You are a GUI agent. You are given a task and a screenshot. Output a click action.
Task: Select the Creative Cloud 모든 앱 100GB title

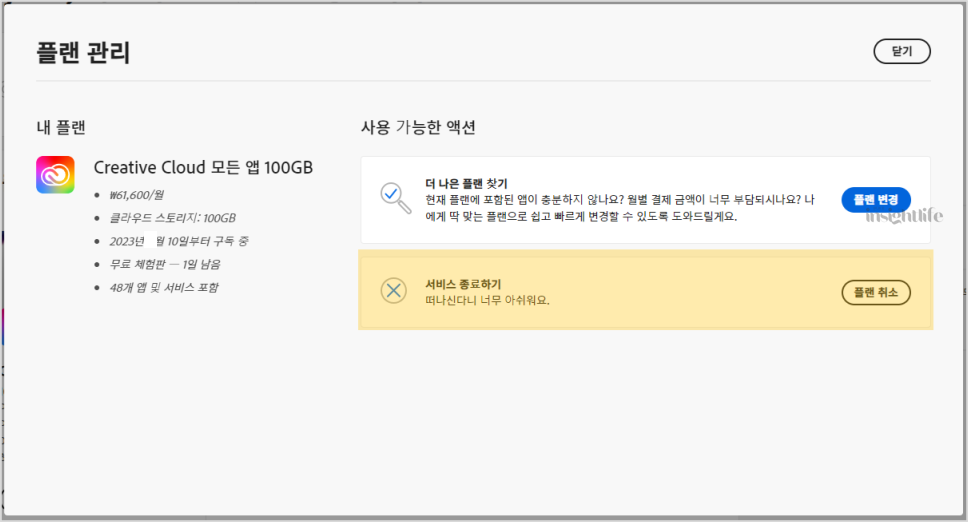(203, 167)
